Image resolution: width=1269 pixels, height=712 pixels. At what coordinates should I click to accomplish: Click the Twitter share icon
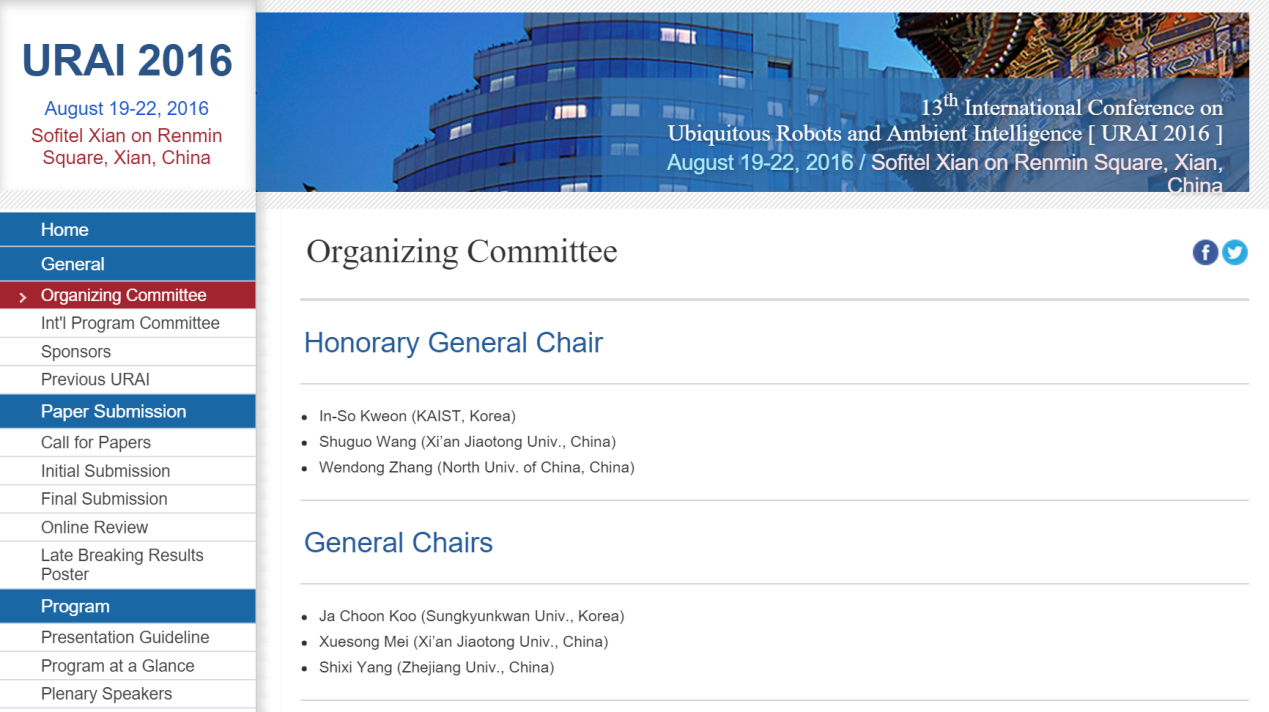[1235, 253]
